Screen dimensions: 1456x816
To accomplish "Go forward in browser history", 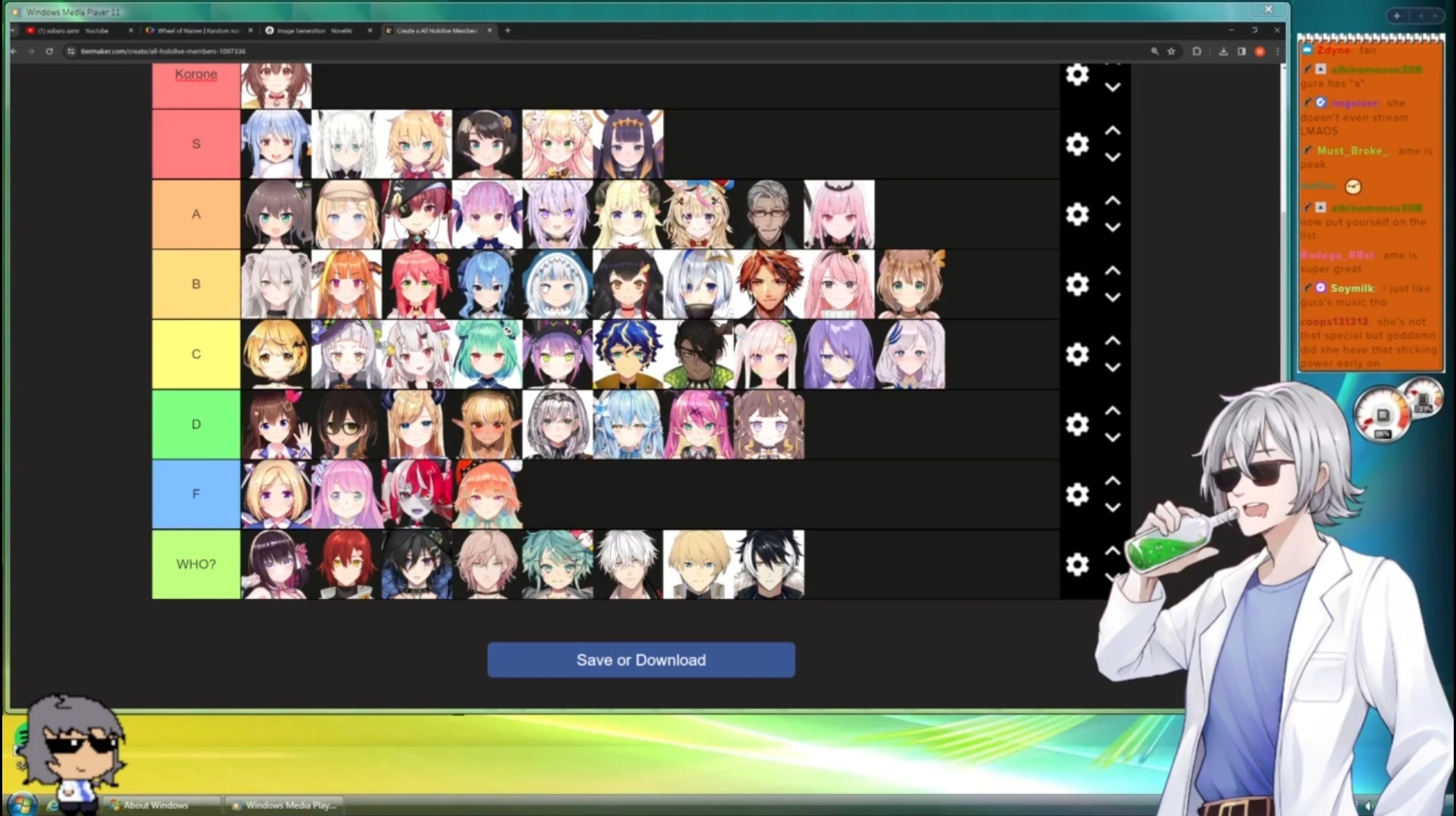I will point(31,51).
